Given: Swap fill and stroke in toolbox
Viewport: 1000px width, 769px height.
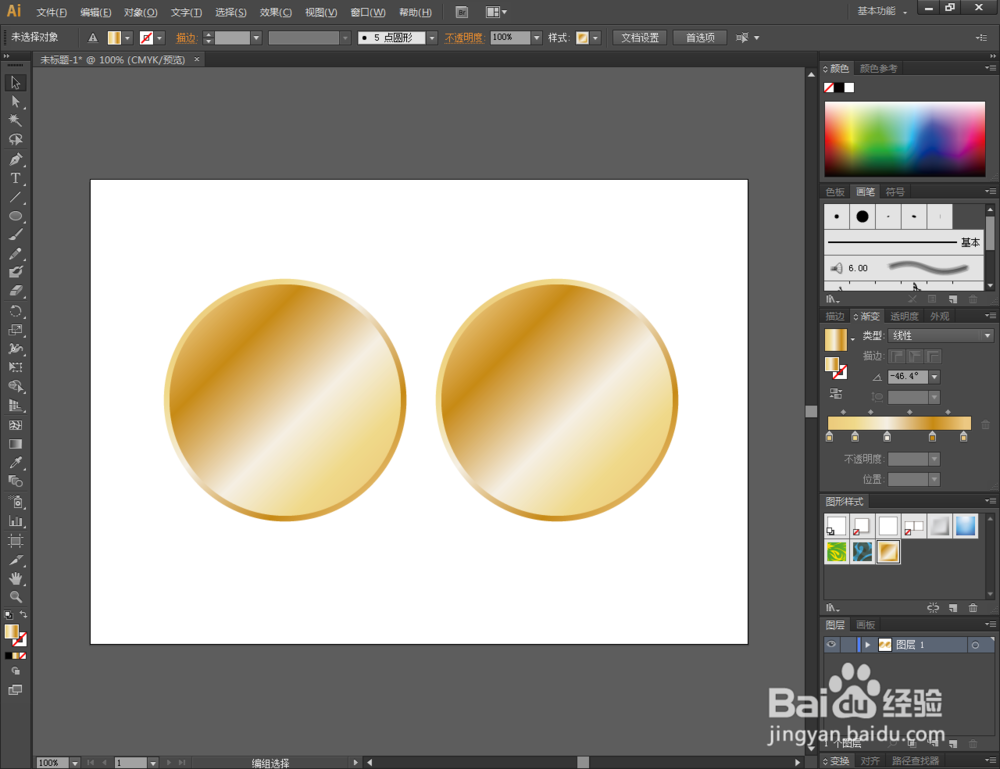Looking at the screenshot, I should [24, 614].
